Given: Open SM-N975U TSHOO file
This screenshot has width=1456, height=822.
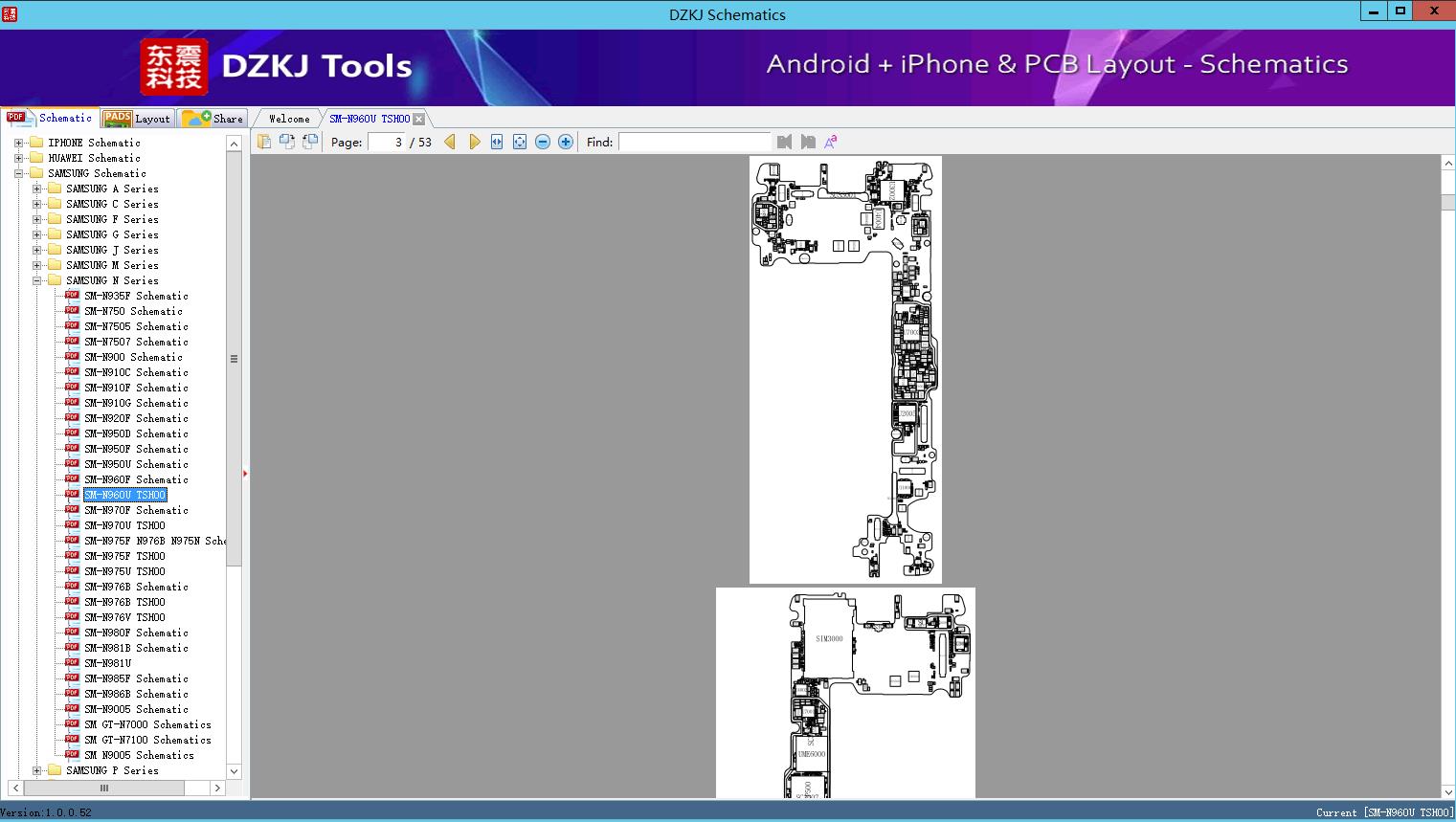Looking at the screenshot, I should click(124, 571).
